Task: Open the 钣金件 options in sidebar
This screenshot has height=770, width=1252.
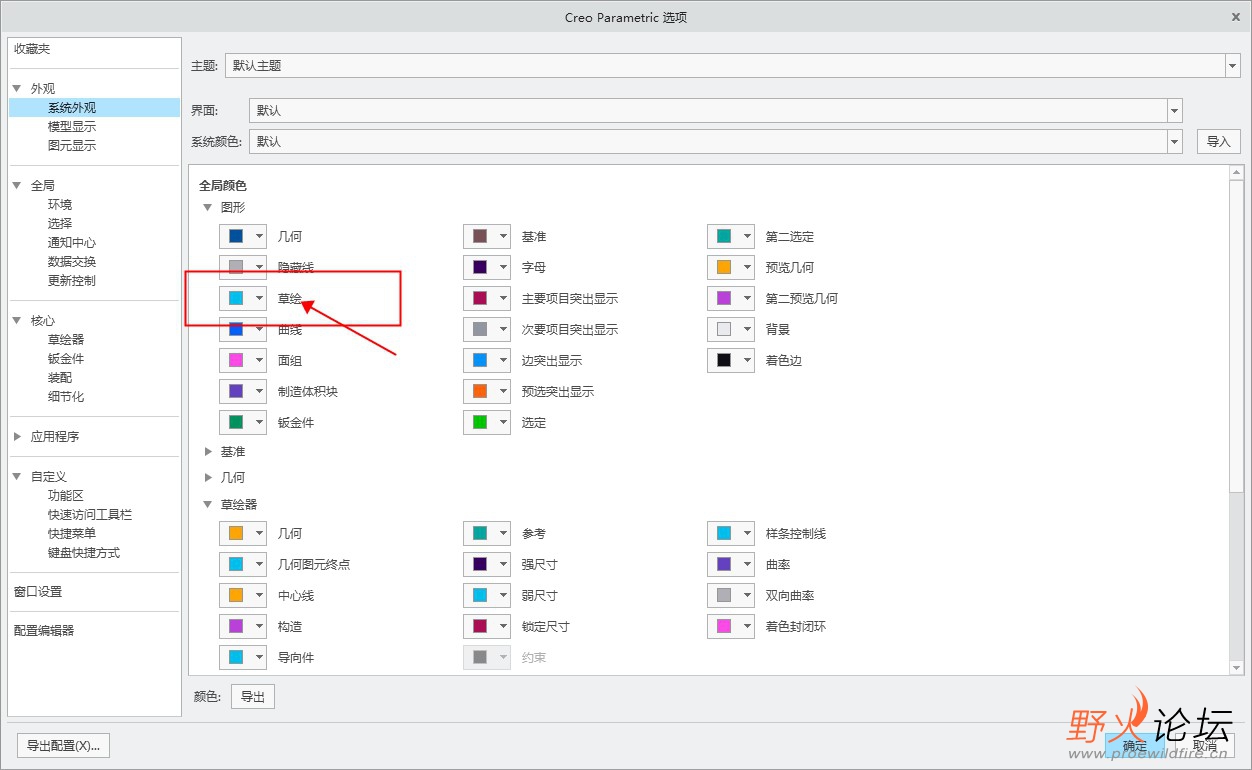Action: (x=66, y=358)
